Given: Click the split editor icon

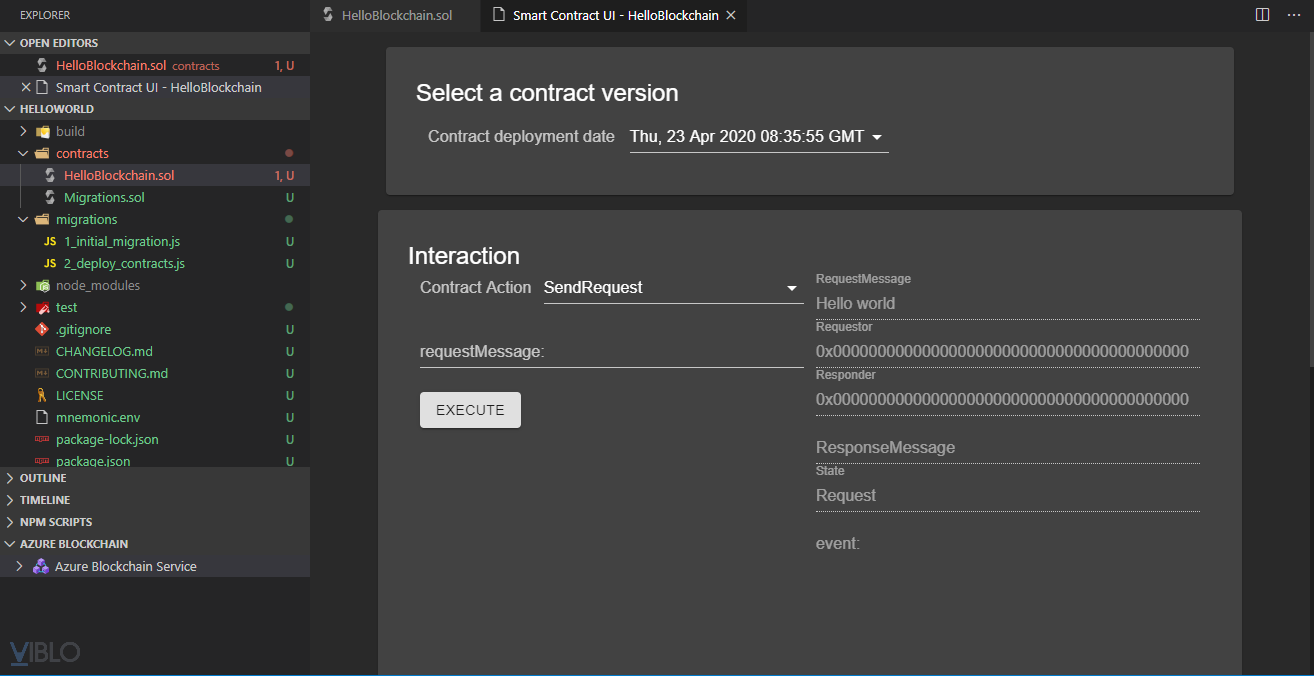Looking at the screenshot, I should [1263, 15].
